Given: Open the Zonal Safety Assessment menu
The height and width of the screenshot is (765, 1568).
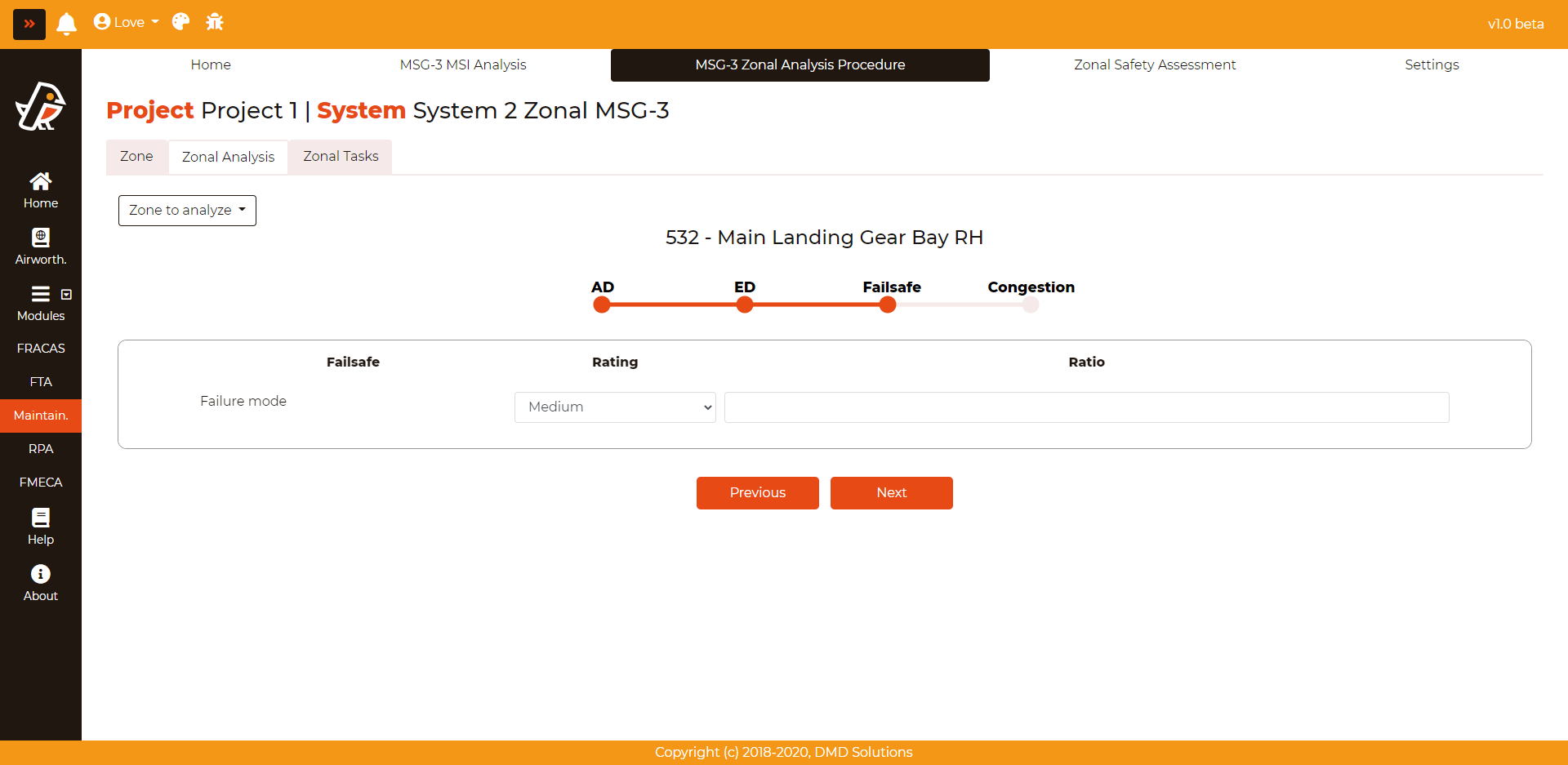Looking at the screenshot, I should [1154, 64].
